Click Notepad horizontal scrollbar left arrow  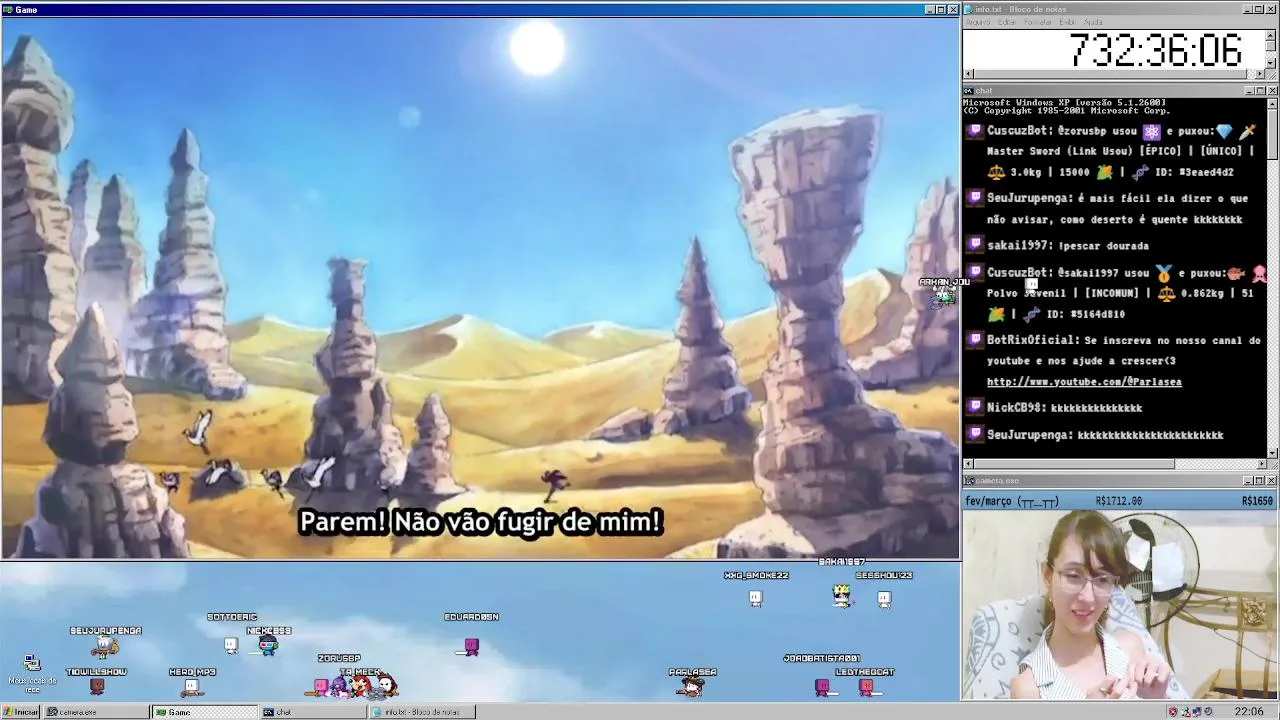click(968, 74)
